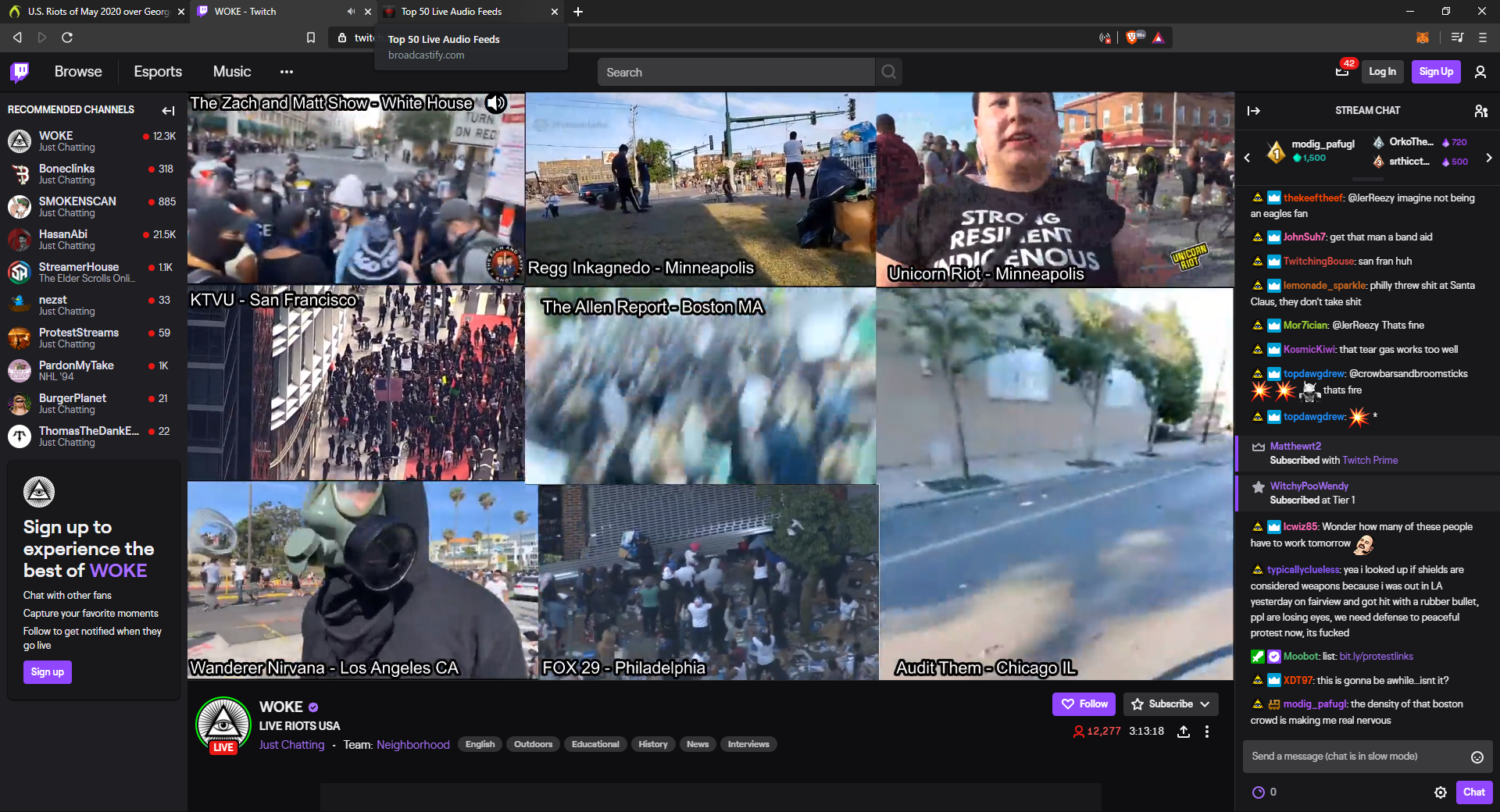The image size is (1500, 812).
Task: Click the sidebar Sign up button
Action: point(48,672)
